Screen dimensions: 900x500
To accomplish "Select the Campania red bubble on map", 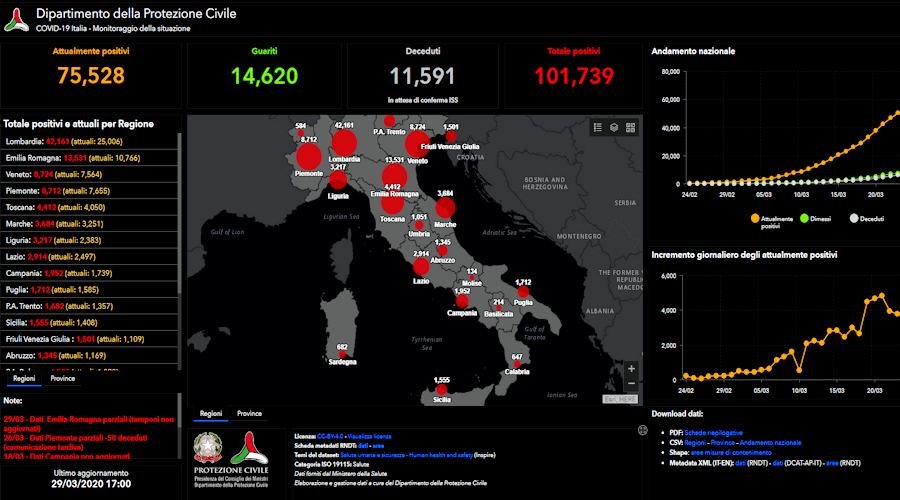I will click(462, 301).
